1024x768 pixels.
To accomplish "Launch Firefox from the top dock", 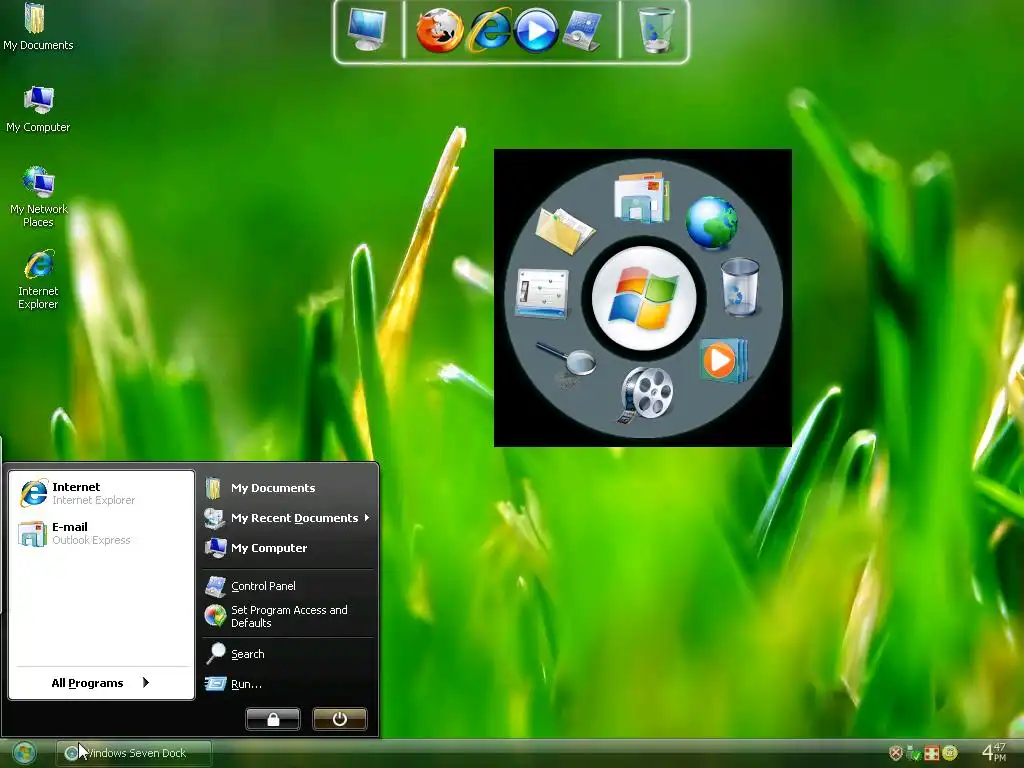I will point(440,30).
